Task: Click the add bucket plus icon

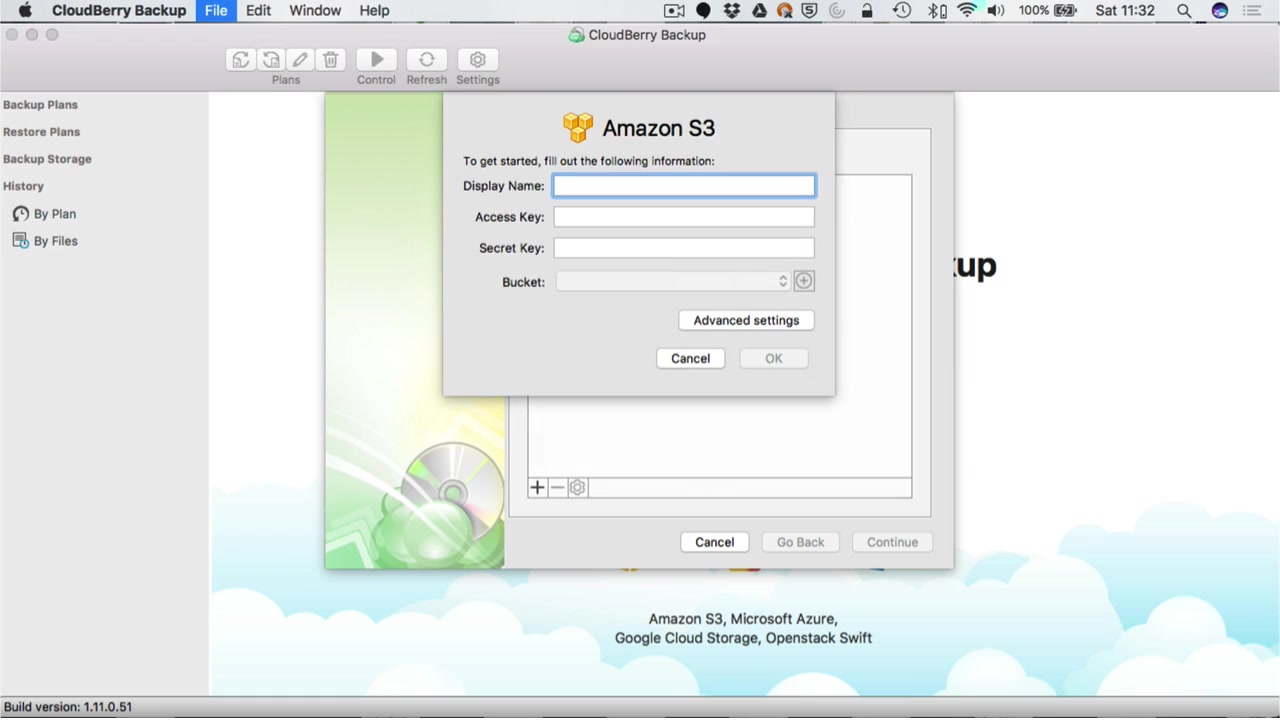Action: tap(804, 282)
